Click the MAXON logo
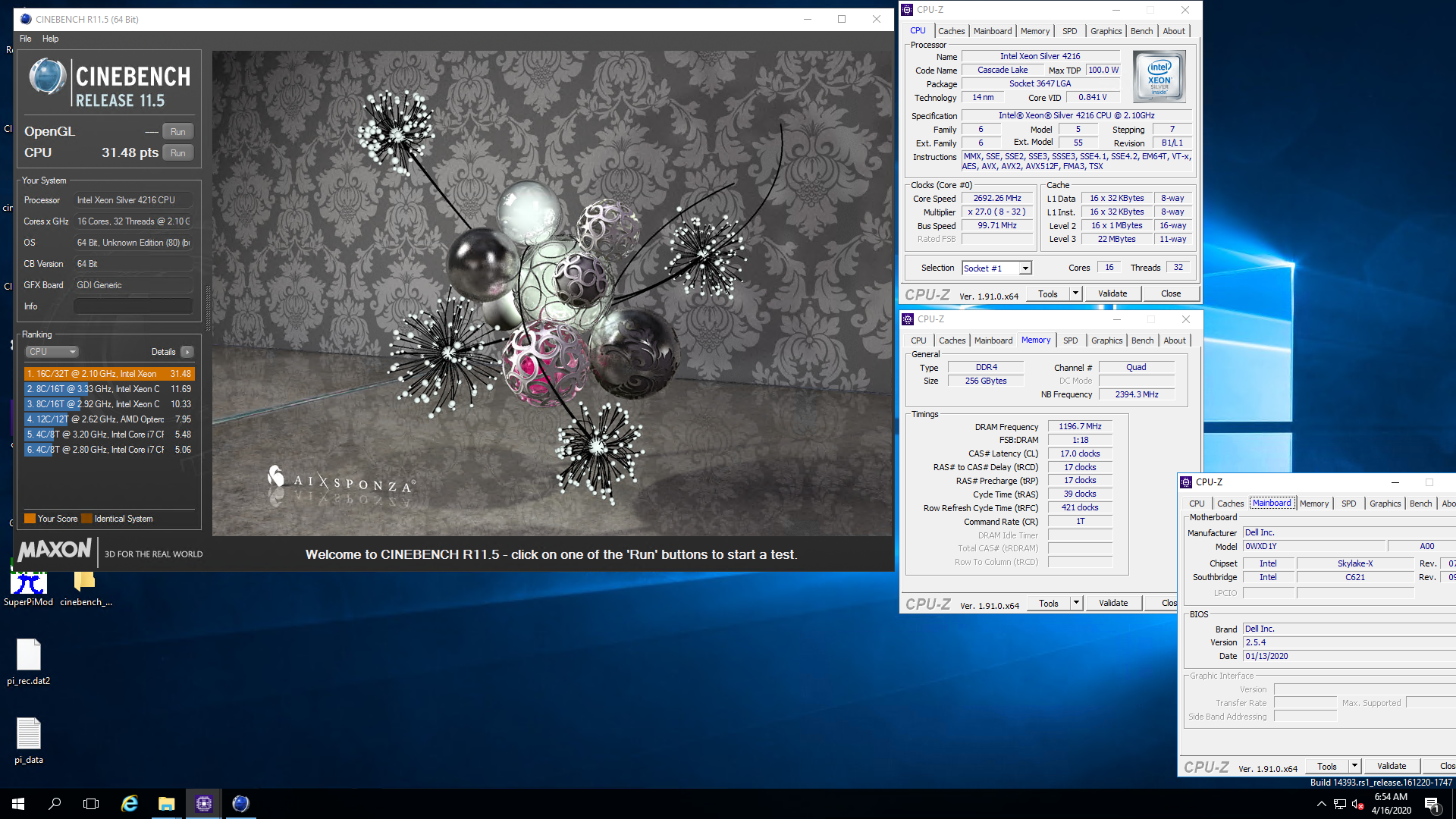Screen dimensions: 1456x819 pyautogui.click(x=55, y=550)
